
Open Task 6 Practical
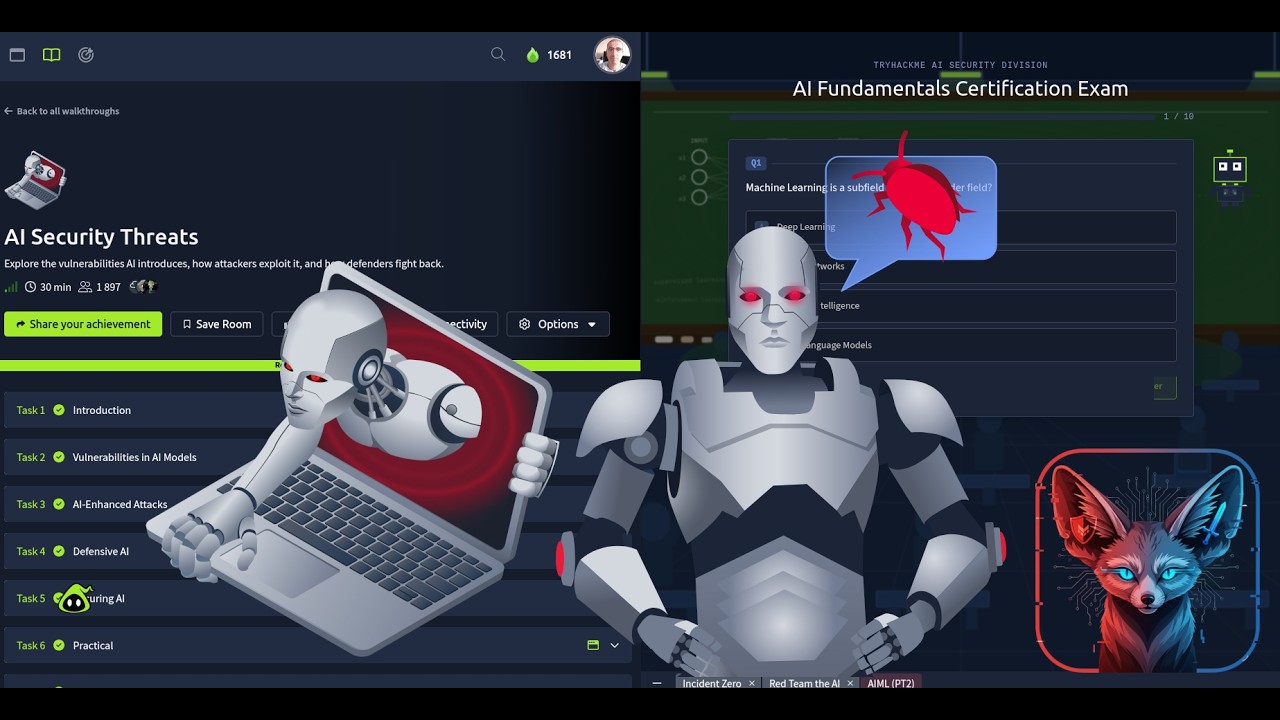point(320,645)
